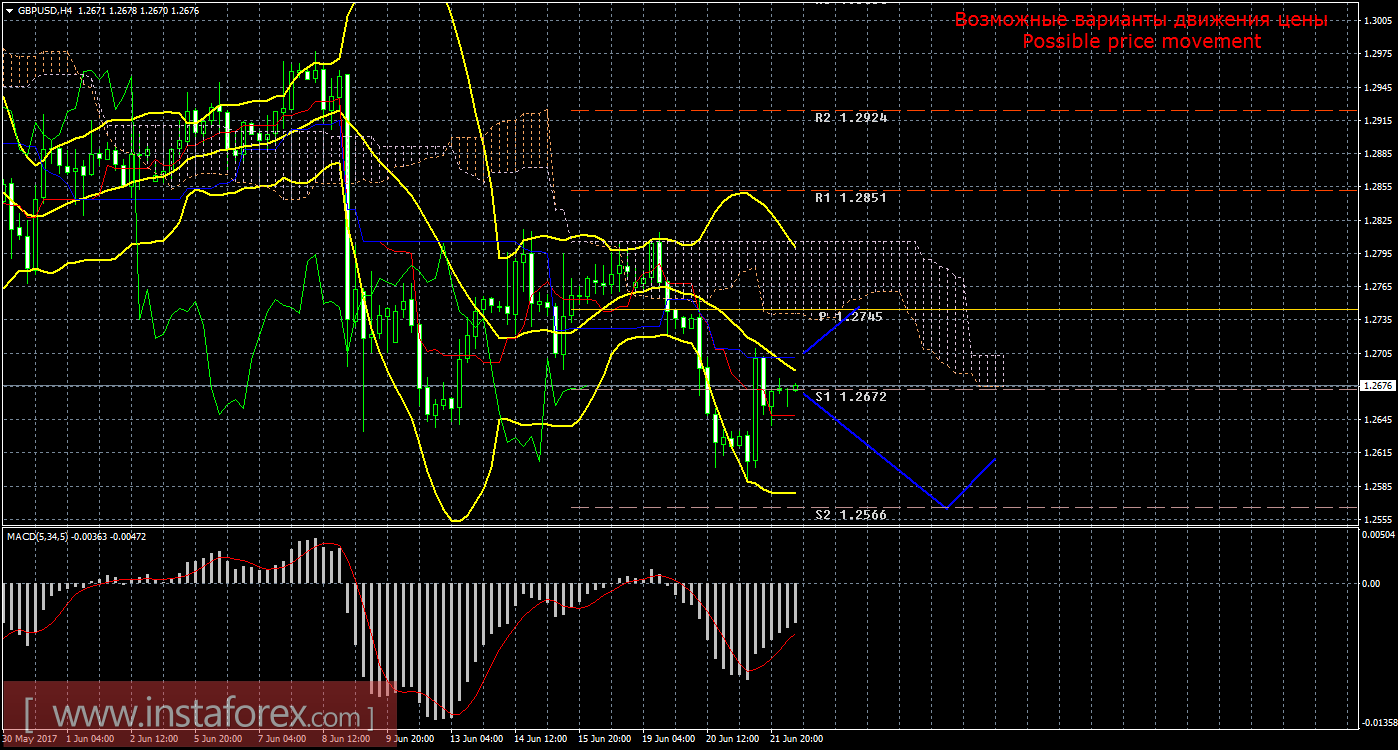Click the P 1.2745 pivot label

pyautogui.click(x=851, y=316)
